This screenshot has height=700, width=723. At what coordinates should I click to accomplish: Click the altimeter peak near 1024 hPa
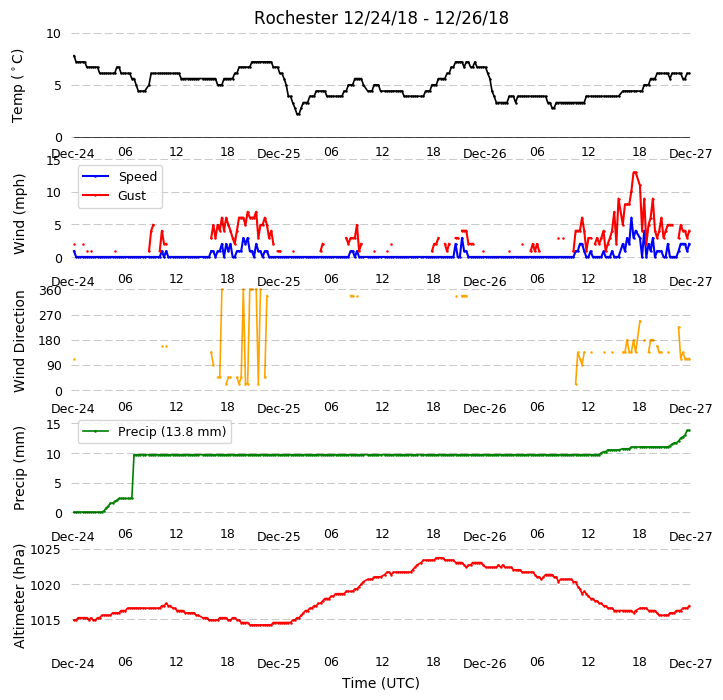pos(439,559)
